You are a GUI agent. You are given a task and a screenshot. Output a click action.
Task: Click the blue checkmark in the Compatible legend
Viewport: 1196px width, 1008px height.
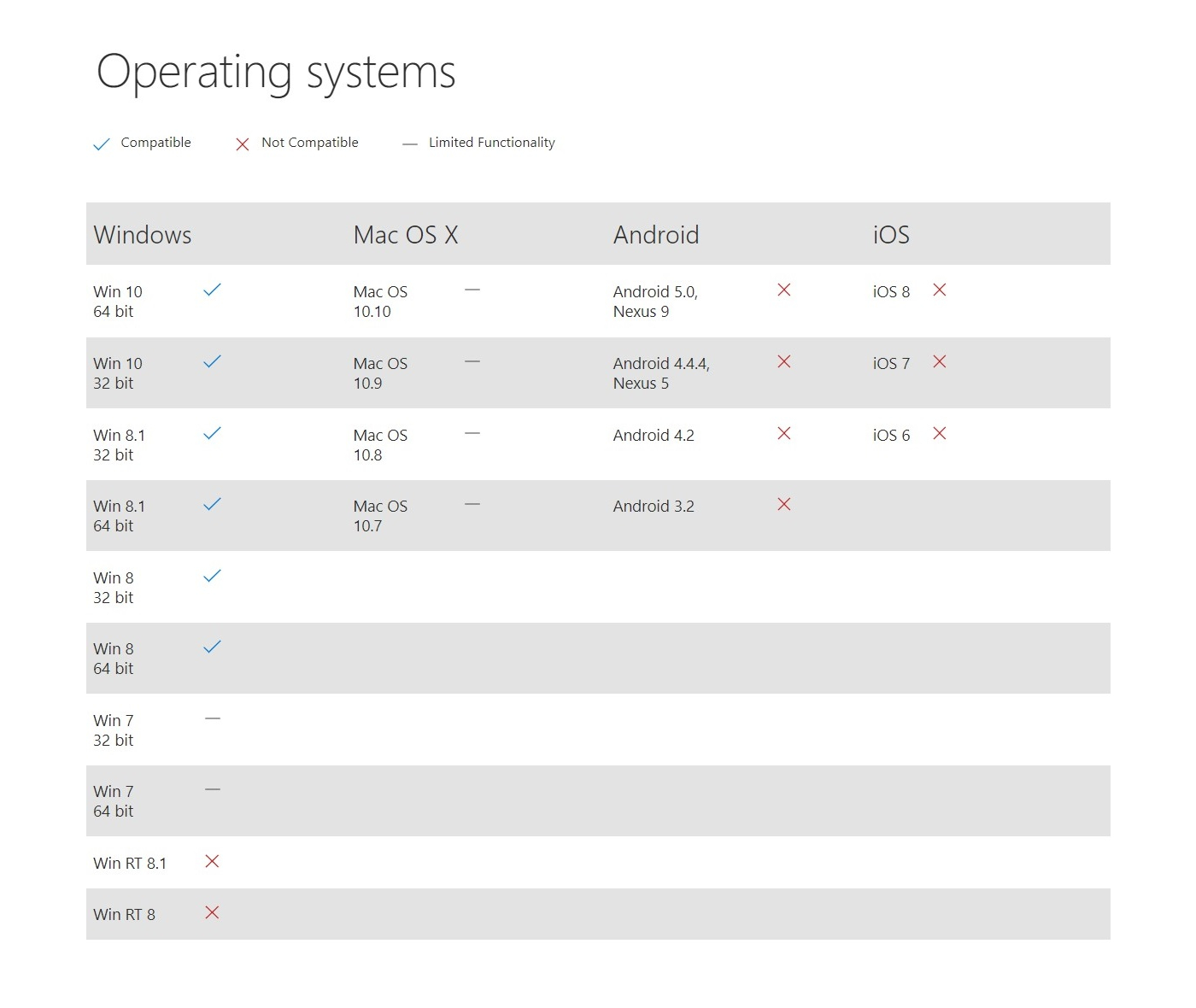tap(101, 144)
